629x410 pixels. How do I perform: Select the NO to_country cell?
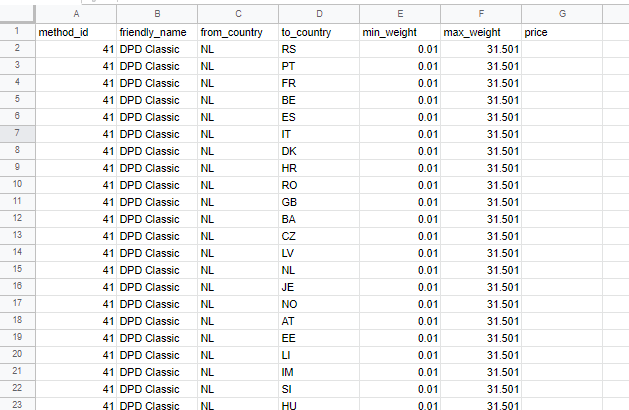tap(319, 304)
